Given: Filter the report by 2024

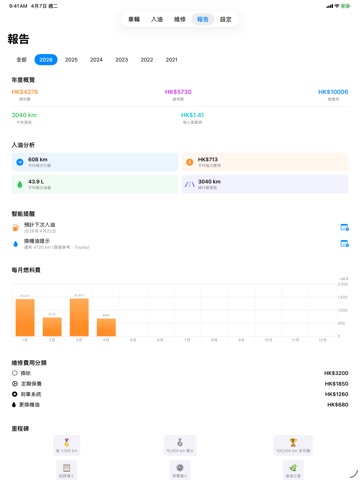Looking at the screenshot, I should click(96, 60).
